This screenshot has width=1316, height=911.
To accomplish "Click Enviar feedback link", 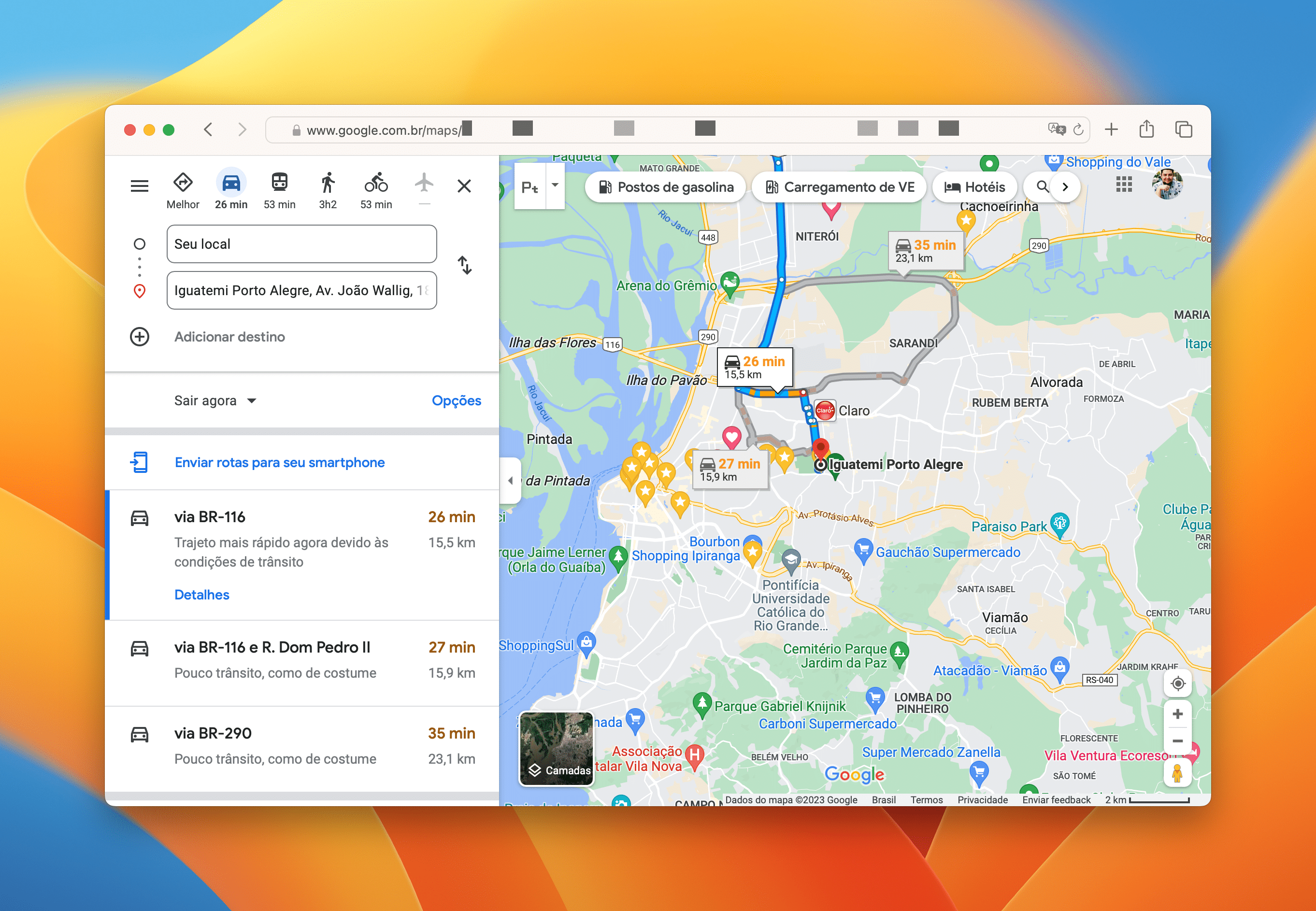I will 1056,800.
